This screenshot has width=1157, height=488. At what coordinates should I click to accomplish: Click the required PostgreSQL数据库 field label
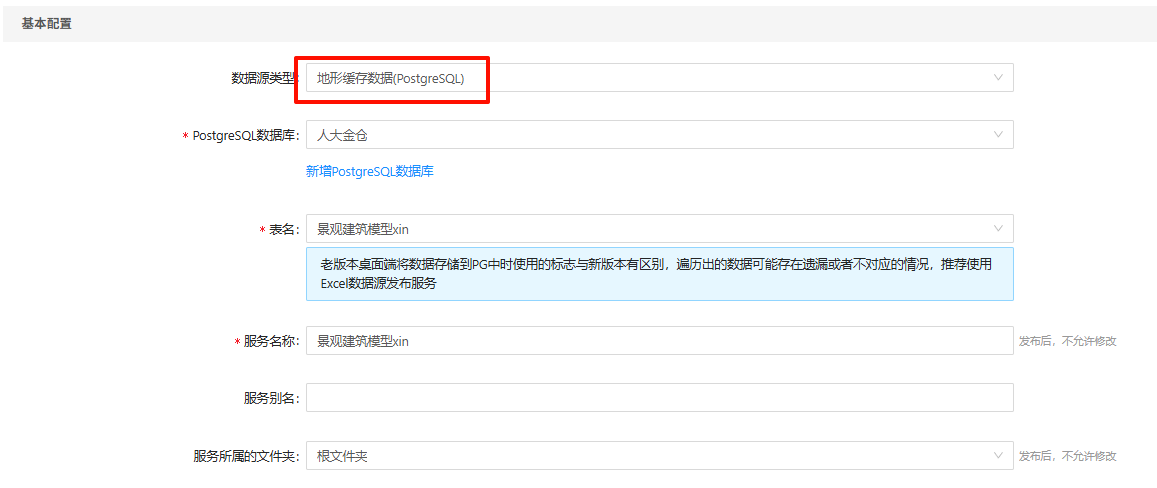pos(245,135)
